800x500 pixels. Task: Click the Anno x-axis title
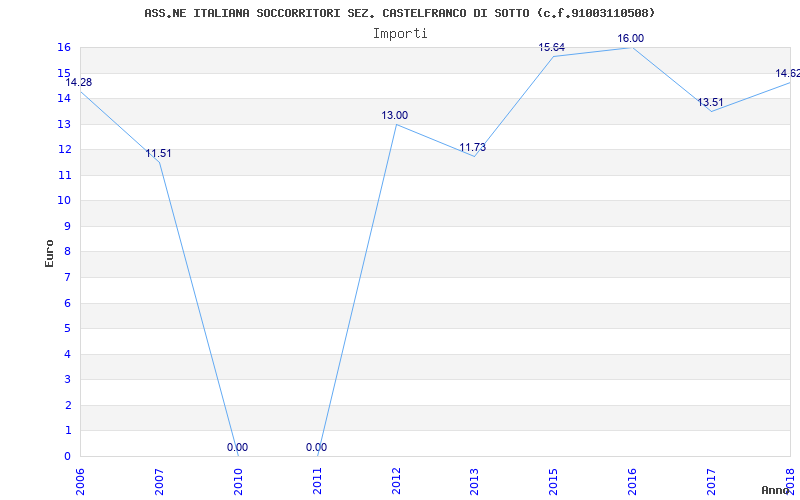(x=775, y=490)
